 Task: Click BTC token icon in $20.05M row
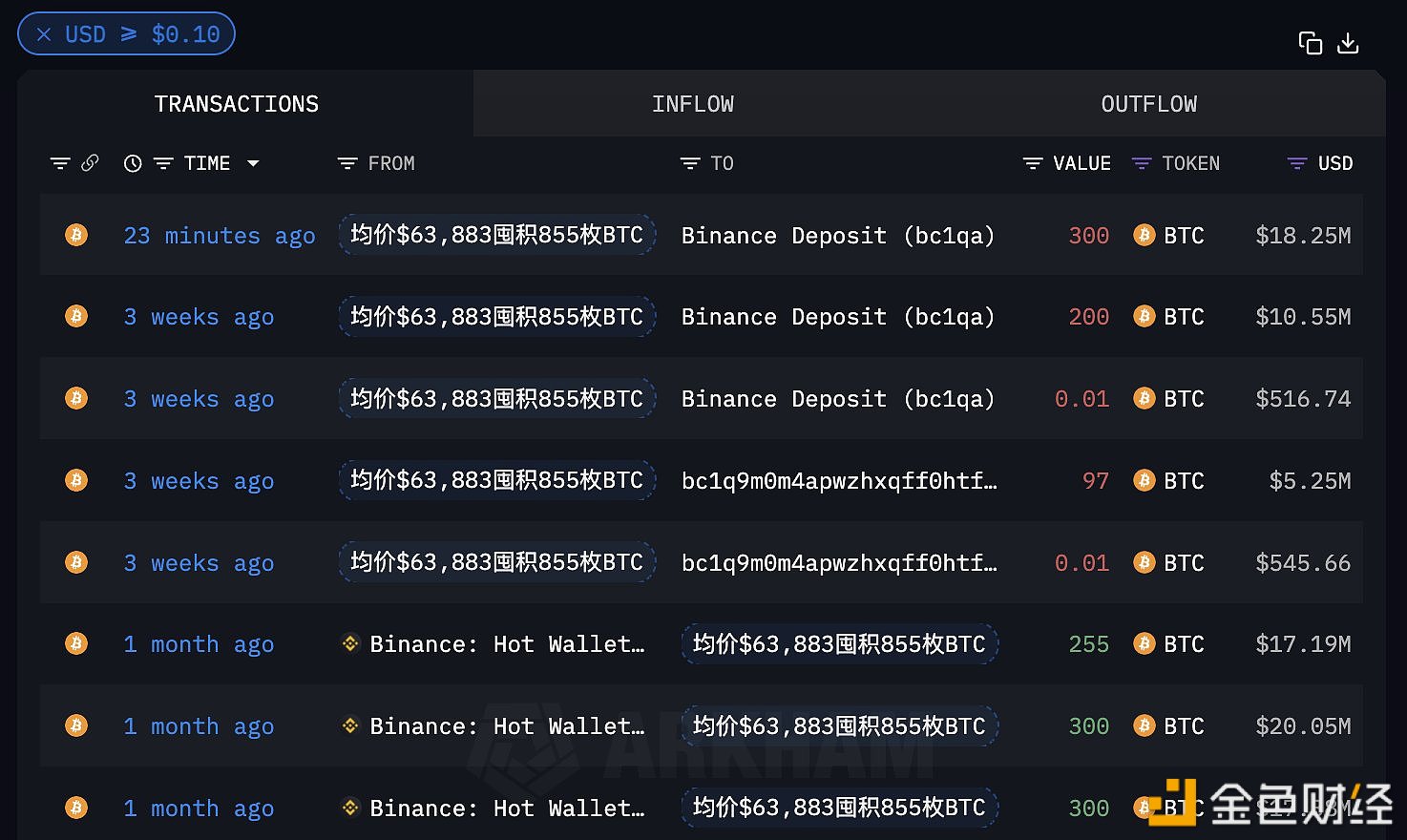pos(1144,726)
